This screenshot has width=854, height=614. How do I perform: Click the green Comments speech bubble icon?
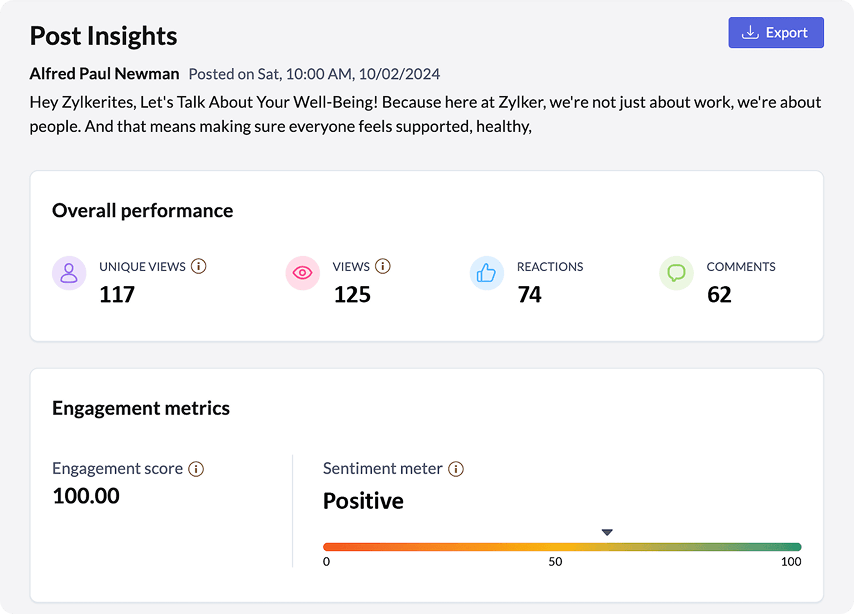coord(676,273)
